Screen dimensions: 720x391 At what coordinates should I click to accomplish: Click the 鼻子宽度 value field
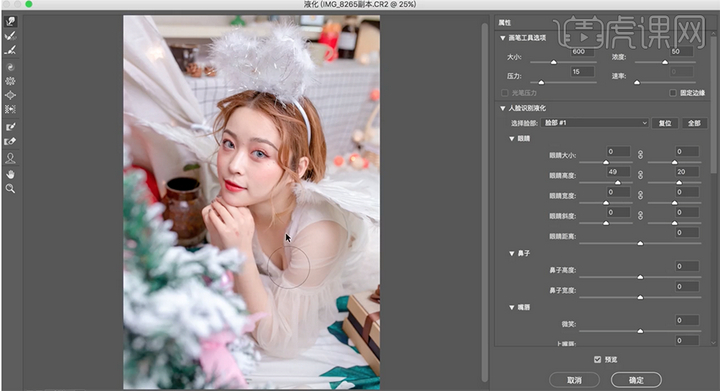click(x=687, y=286)
